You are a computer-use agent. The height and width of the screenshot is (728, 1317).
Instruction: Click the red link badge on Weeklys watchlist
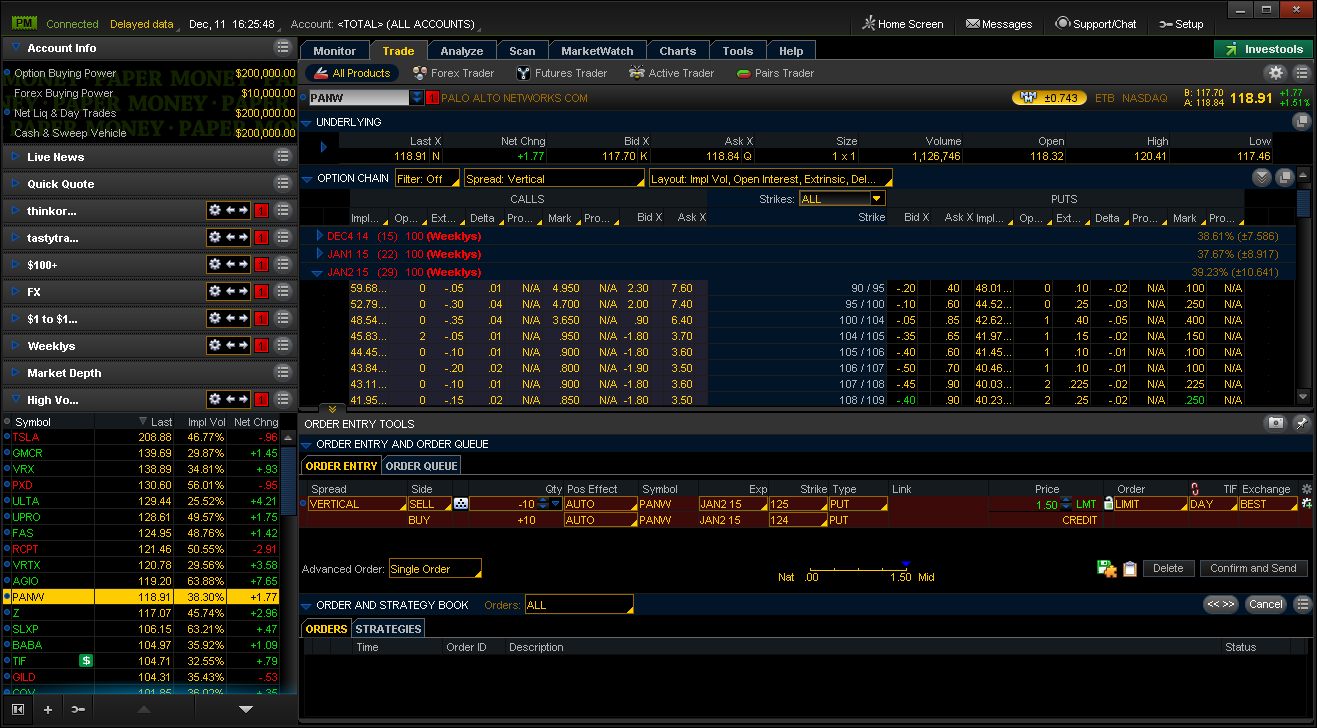click(261, 346)
